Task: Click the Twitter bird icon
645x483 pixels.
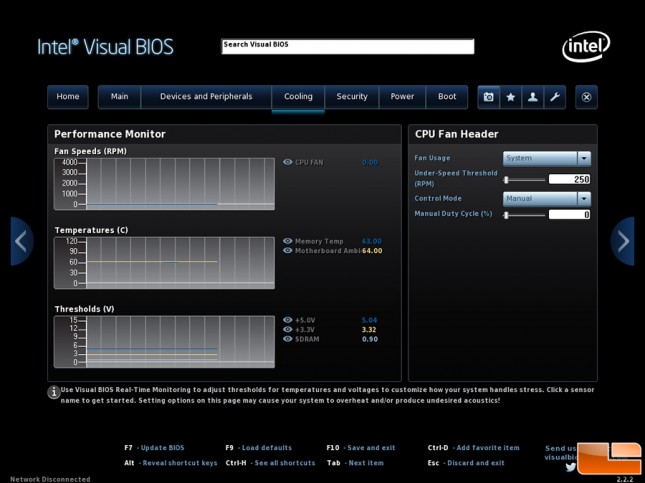Action: click(x=570, y=467)
